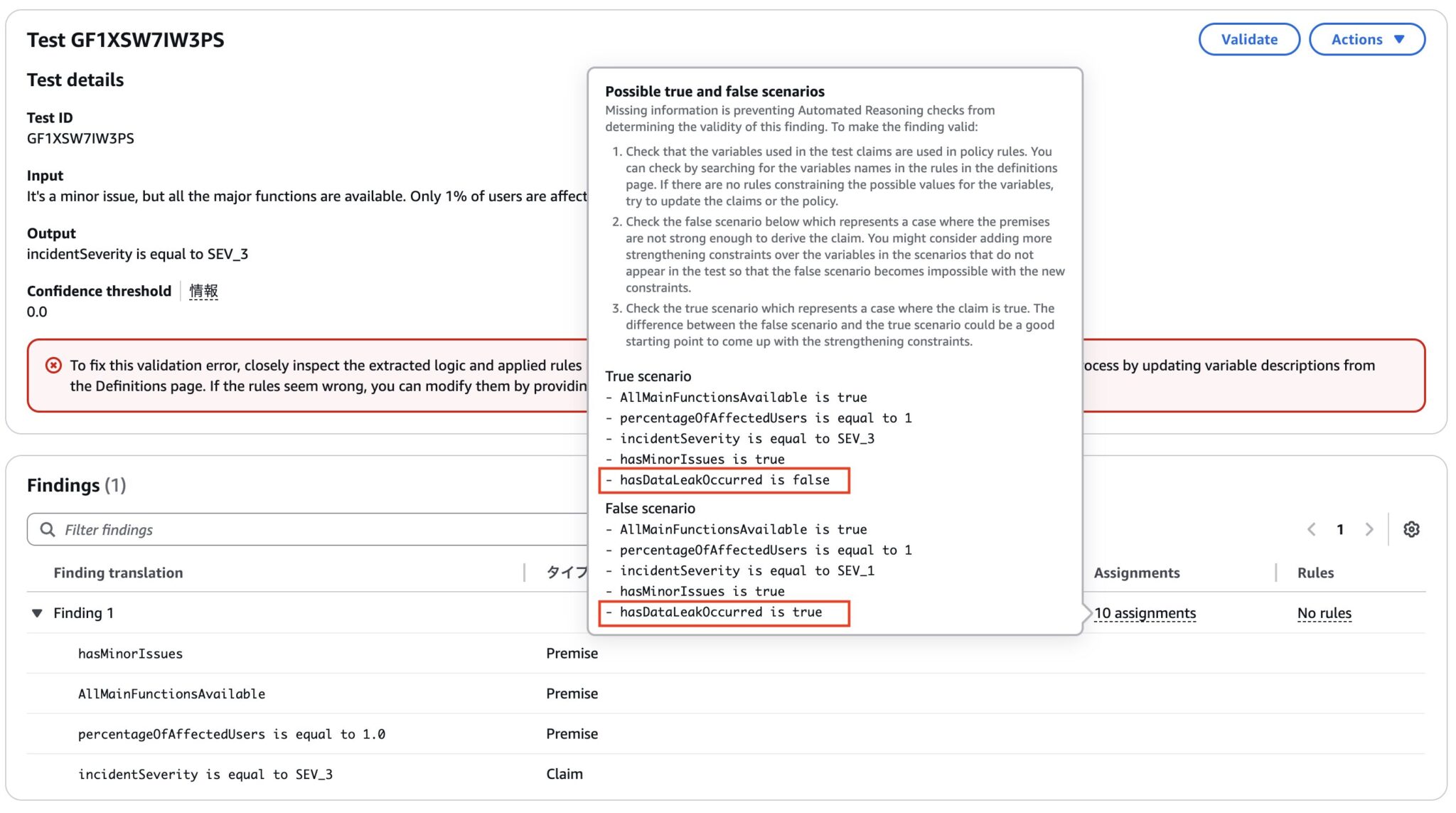1456x813 pixels.
Task: Click inside the Filter findings search field
Action: pyautogui.click(x=213, y=529)
